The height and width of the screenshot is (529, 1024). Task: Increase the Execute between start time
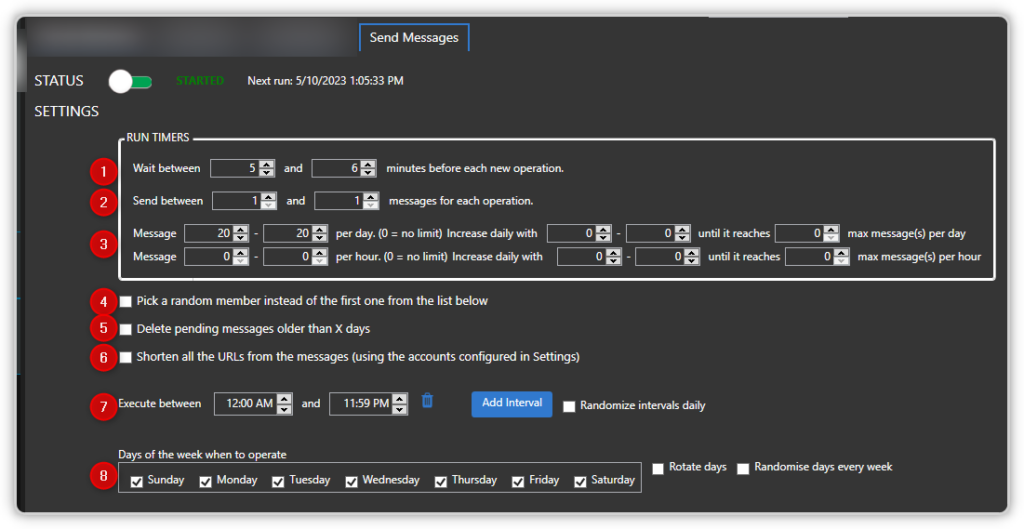pos(284,399)
